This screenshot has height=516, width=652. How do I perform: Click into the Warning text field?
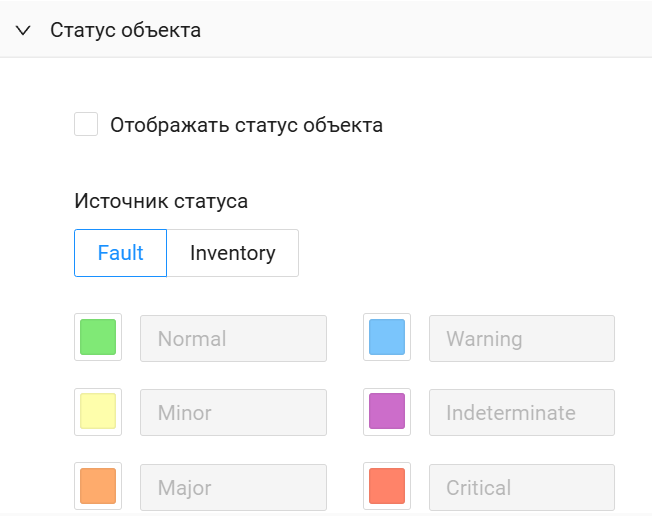click(521, 338)
